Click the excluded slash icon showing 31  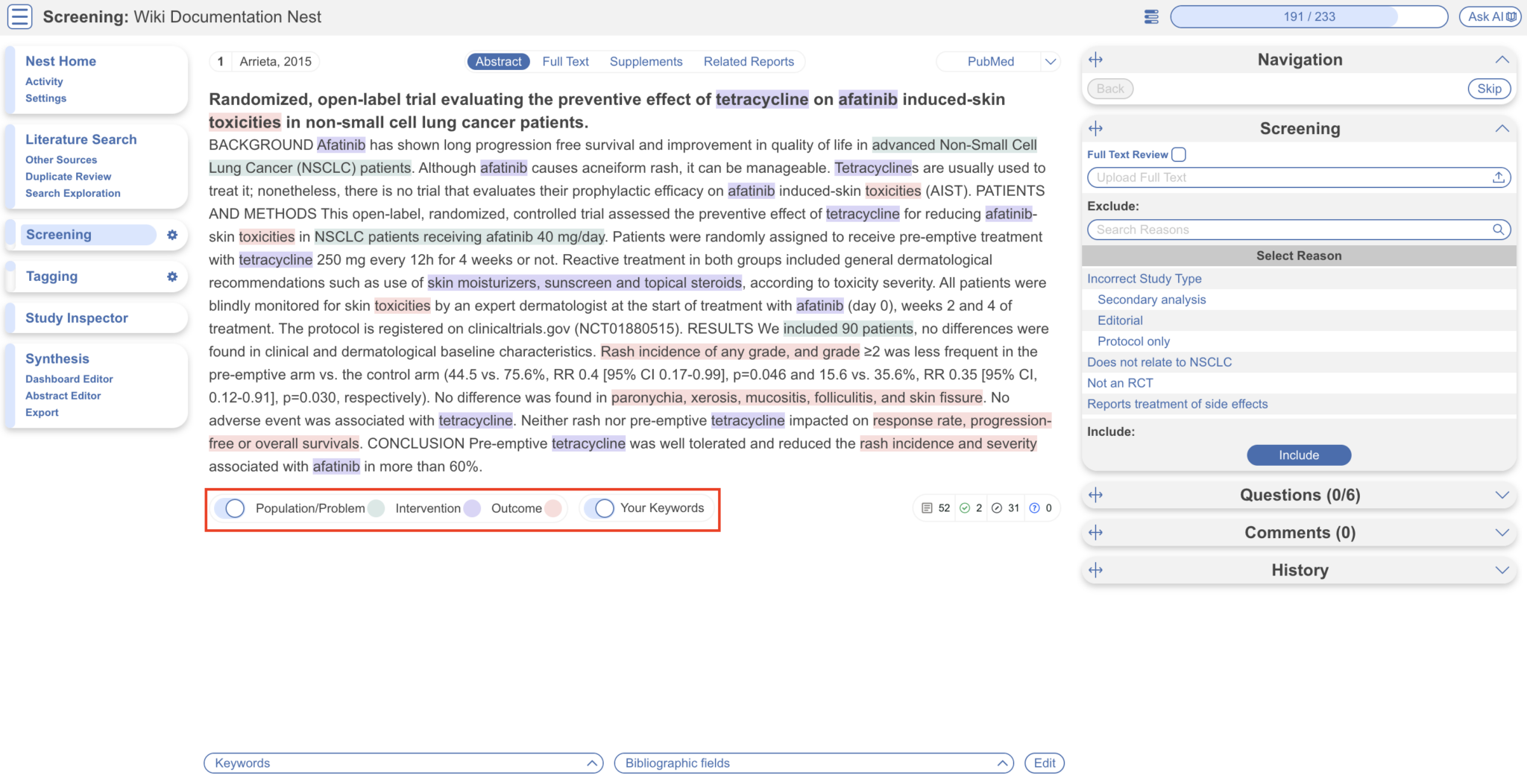[998, 508]
